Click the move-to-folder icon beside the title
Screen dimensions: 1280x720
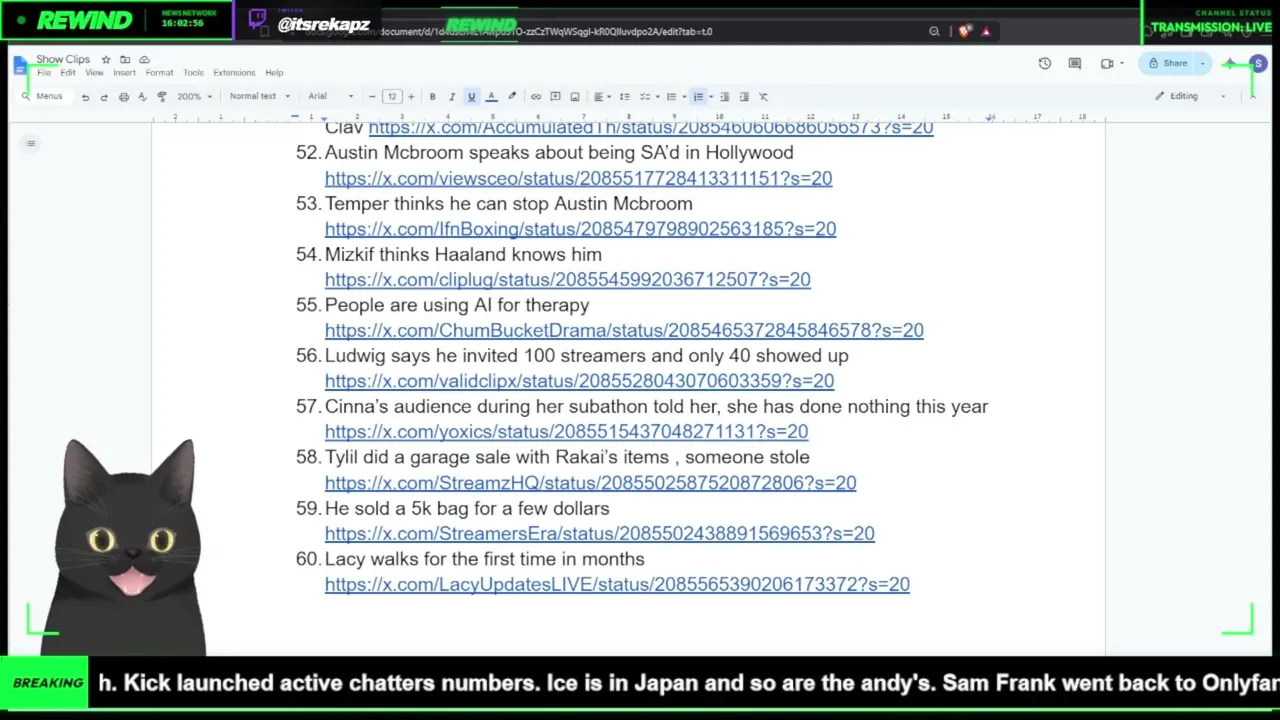125,60
